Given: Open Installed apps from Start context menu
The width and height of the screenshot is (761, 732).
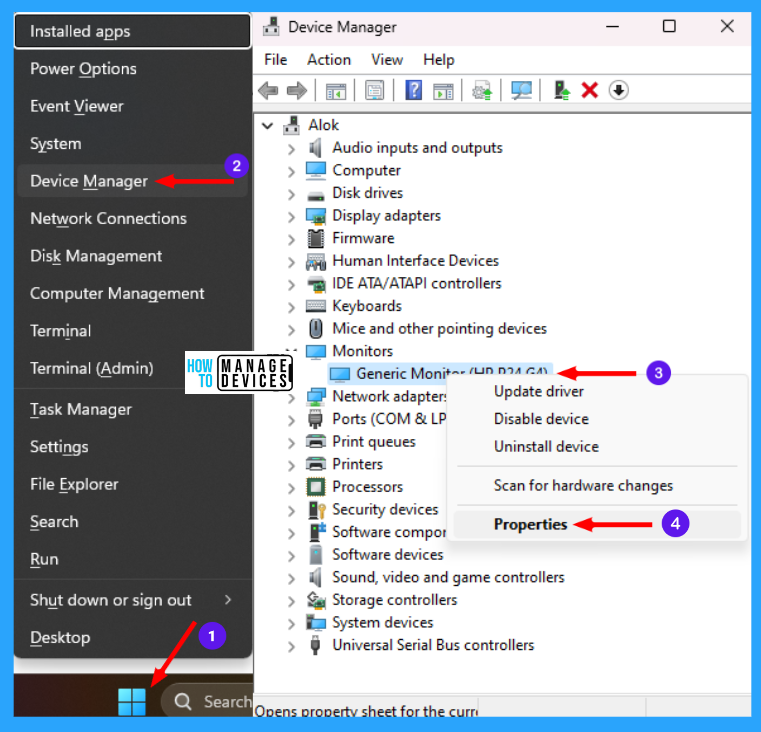Looking at the screenshot, I should [x=132, y=32].
